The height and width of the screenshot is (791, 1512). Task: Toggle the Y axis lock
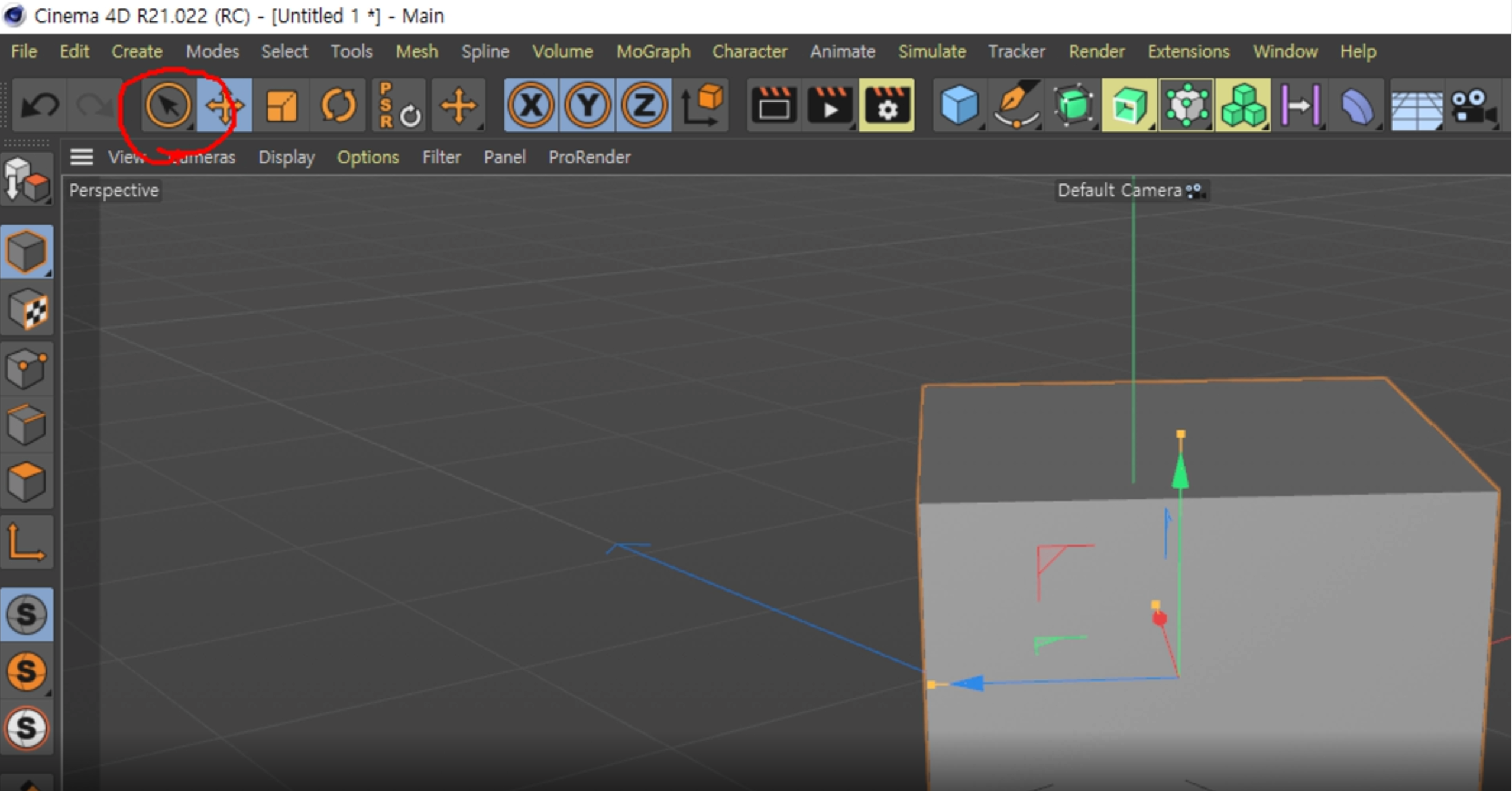click(587, 106)
